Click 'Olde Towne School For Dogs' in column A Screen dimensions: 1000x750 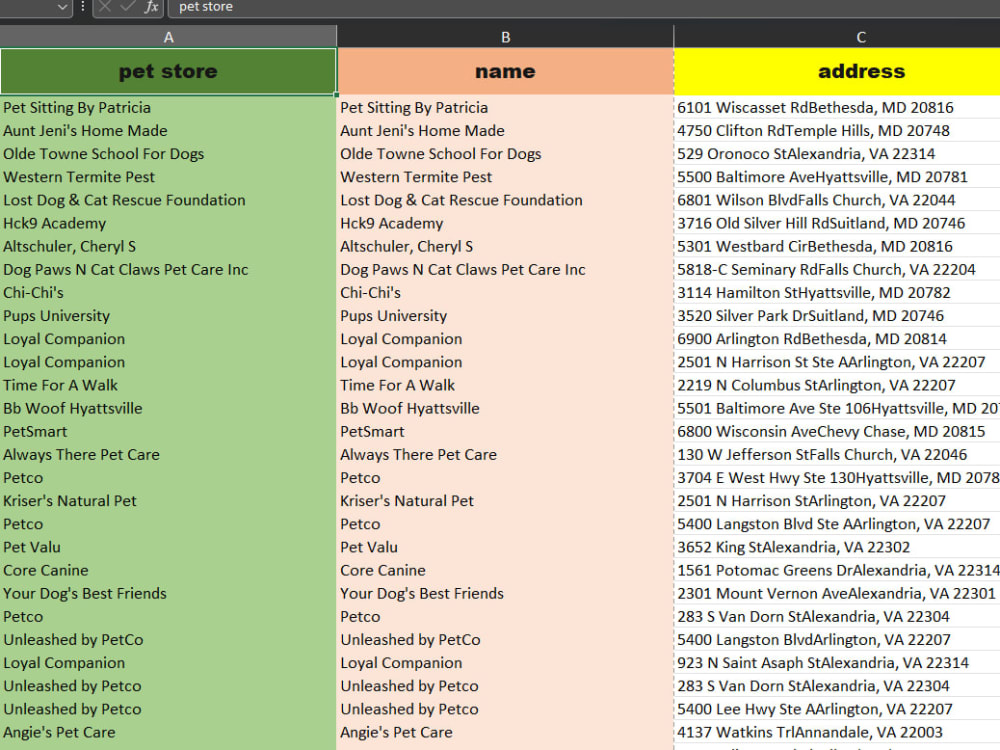(x=103, y=154)
